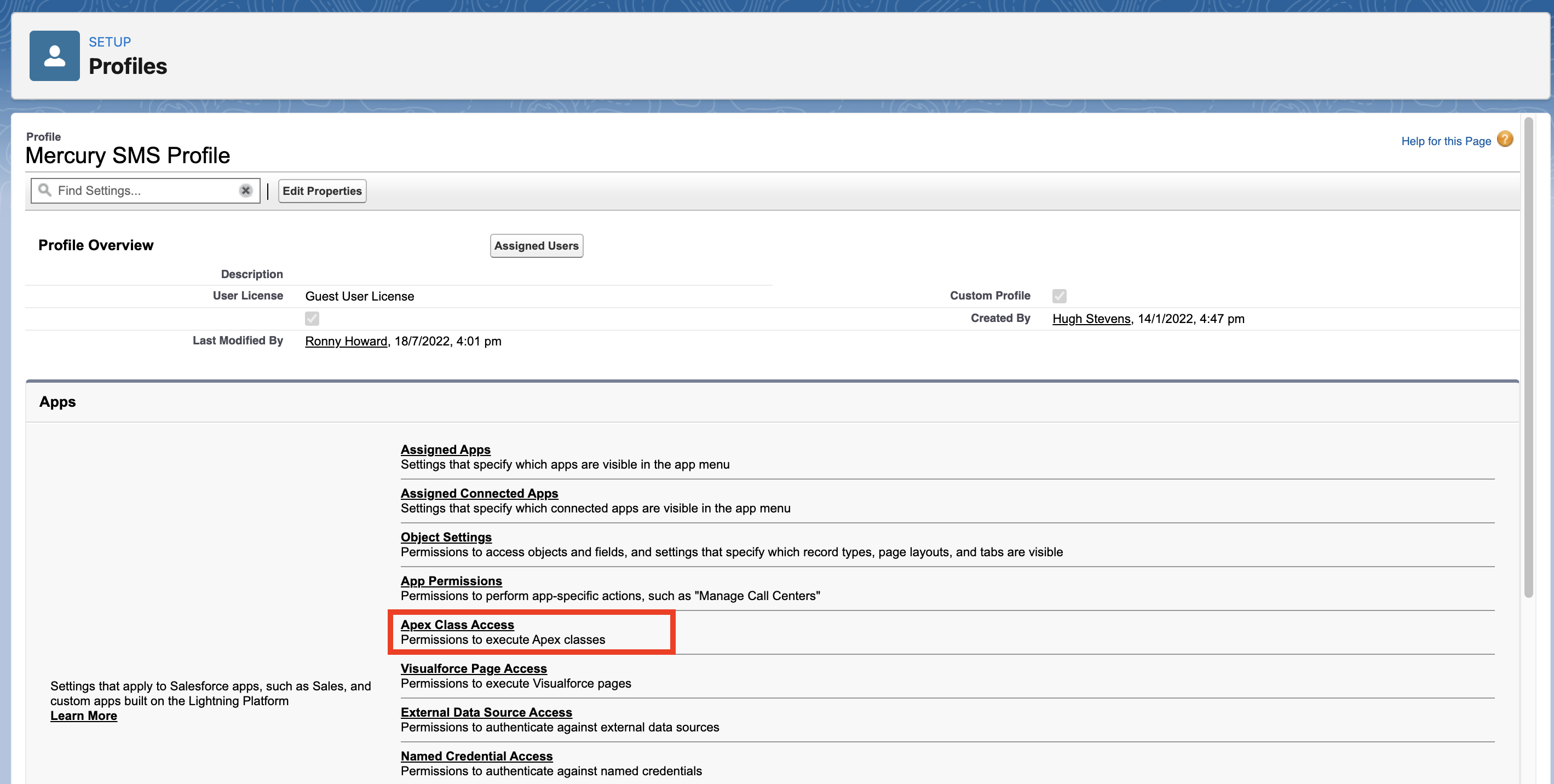Click the User License label

point(248,296)
